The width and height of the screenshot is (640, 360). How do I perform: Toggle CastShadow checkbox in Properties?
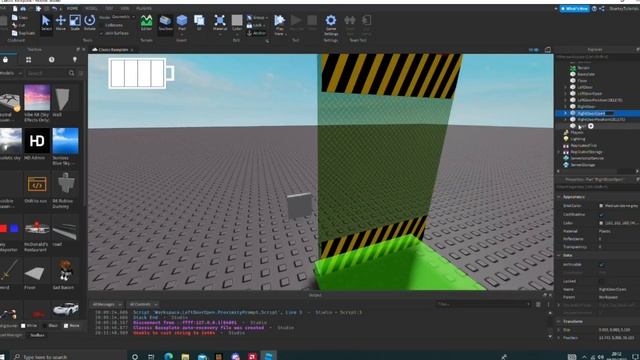[x=601, y=214]
